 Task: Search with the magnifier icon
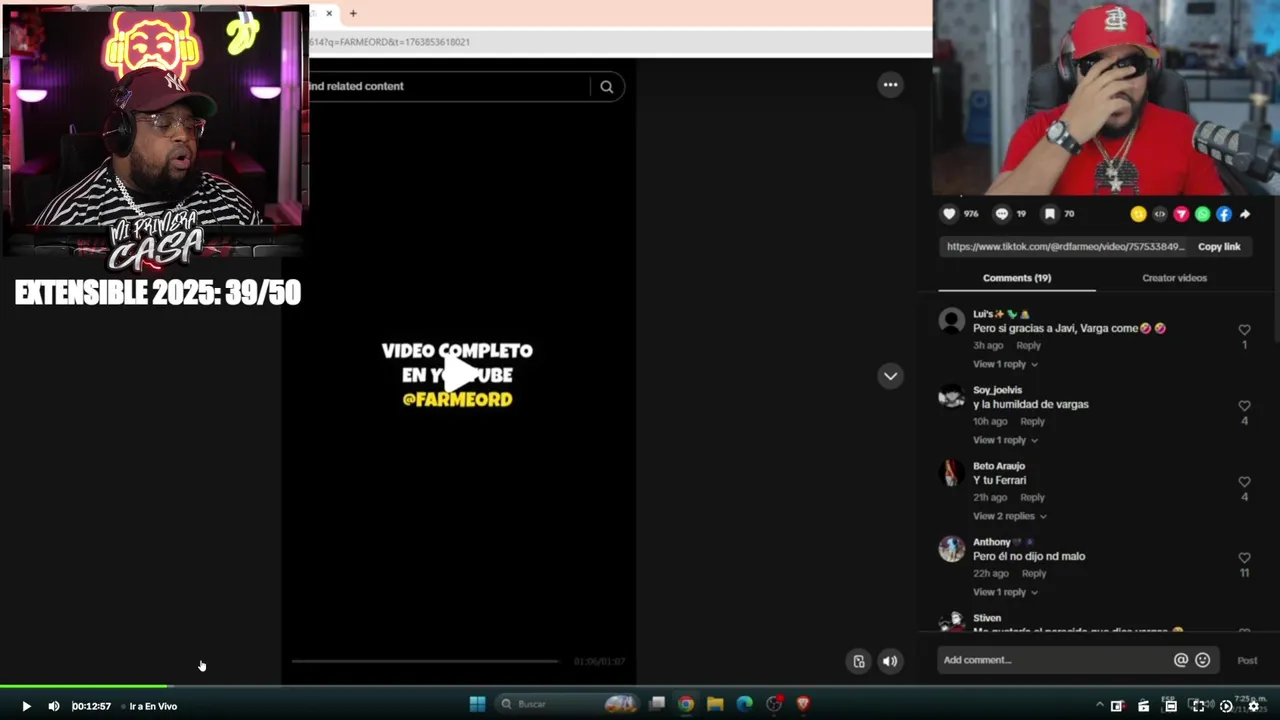pyautogui.click(x=606, y=86)
